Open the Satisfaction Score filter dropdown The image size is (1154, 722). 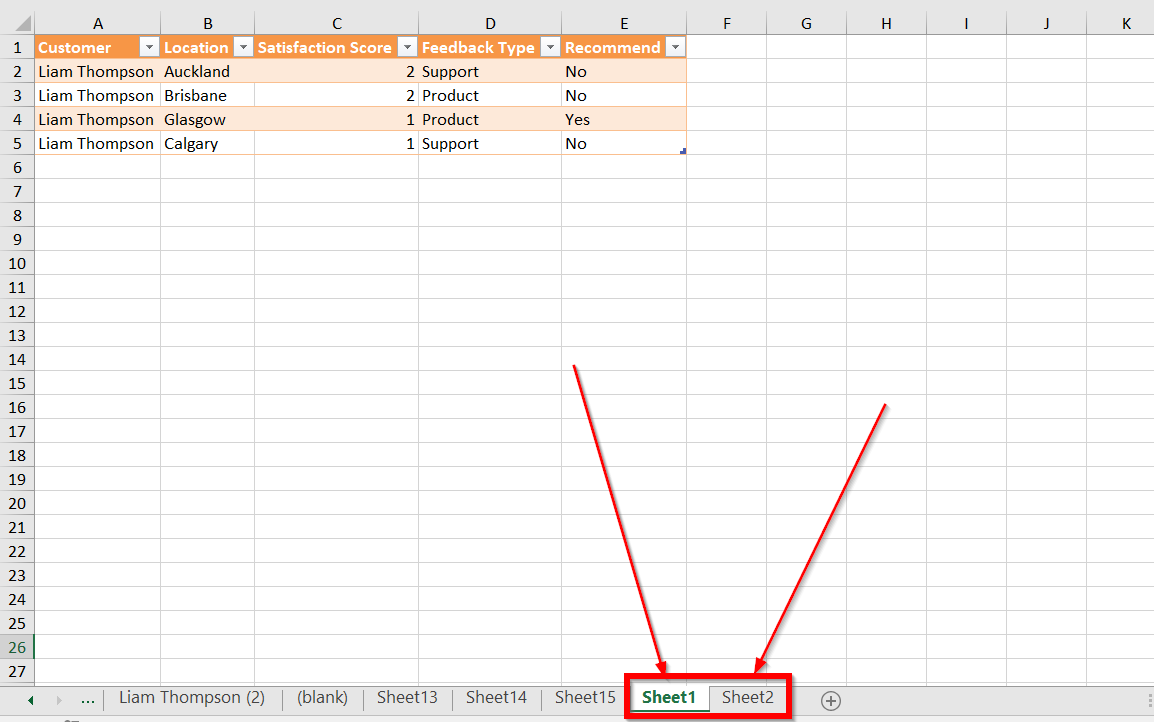[407, 47]
